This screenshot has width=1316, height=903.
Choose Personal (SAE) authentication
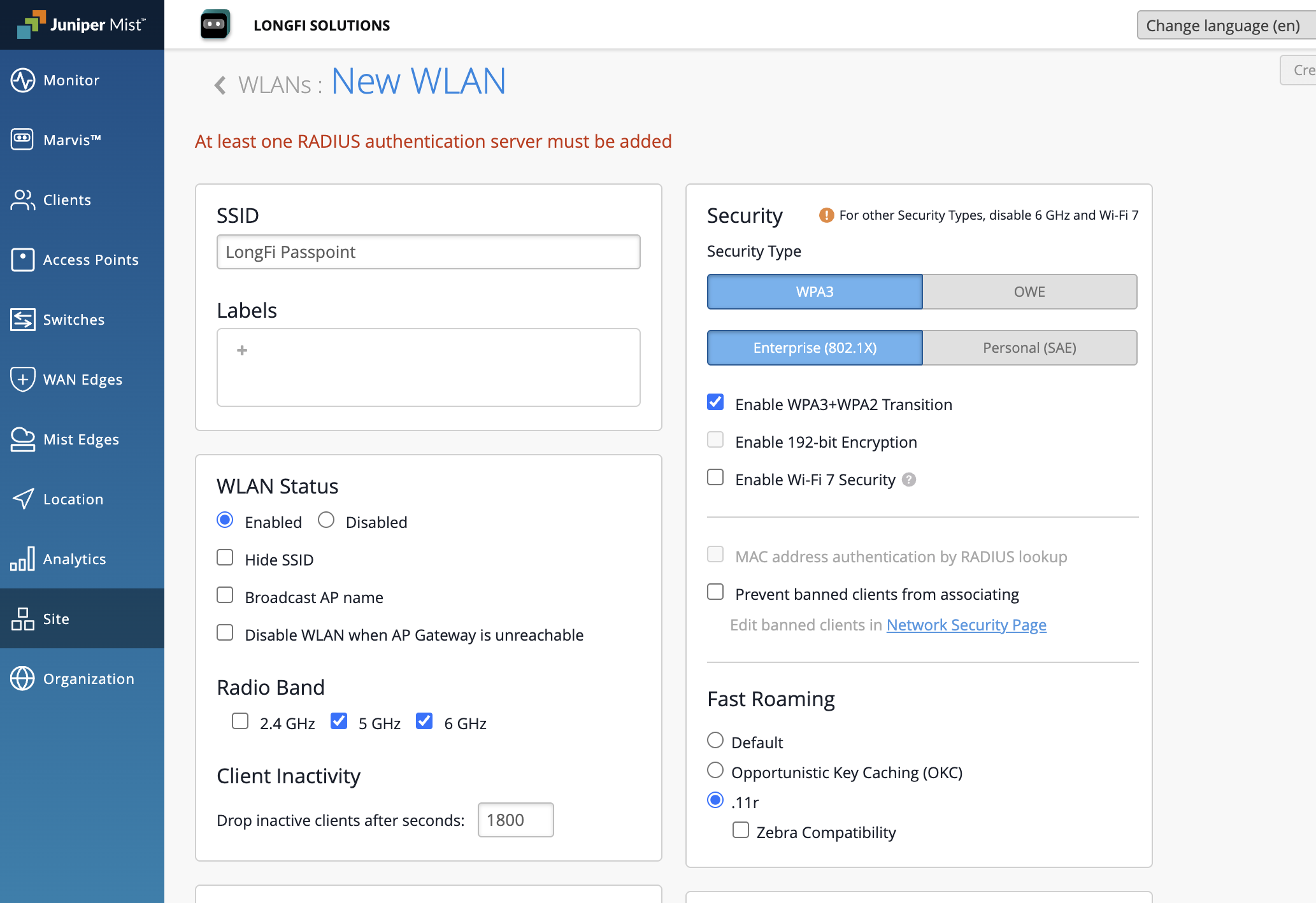click(x=1029, y=348)
